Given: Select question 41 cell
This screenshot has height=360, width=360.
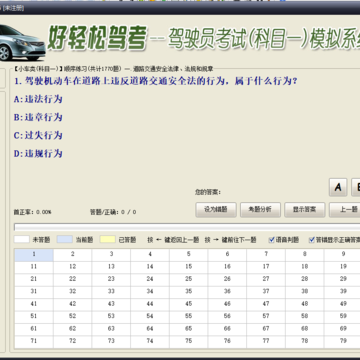Looking at the screenshot, I should [34, 304].
